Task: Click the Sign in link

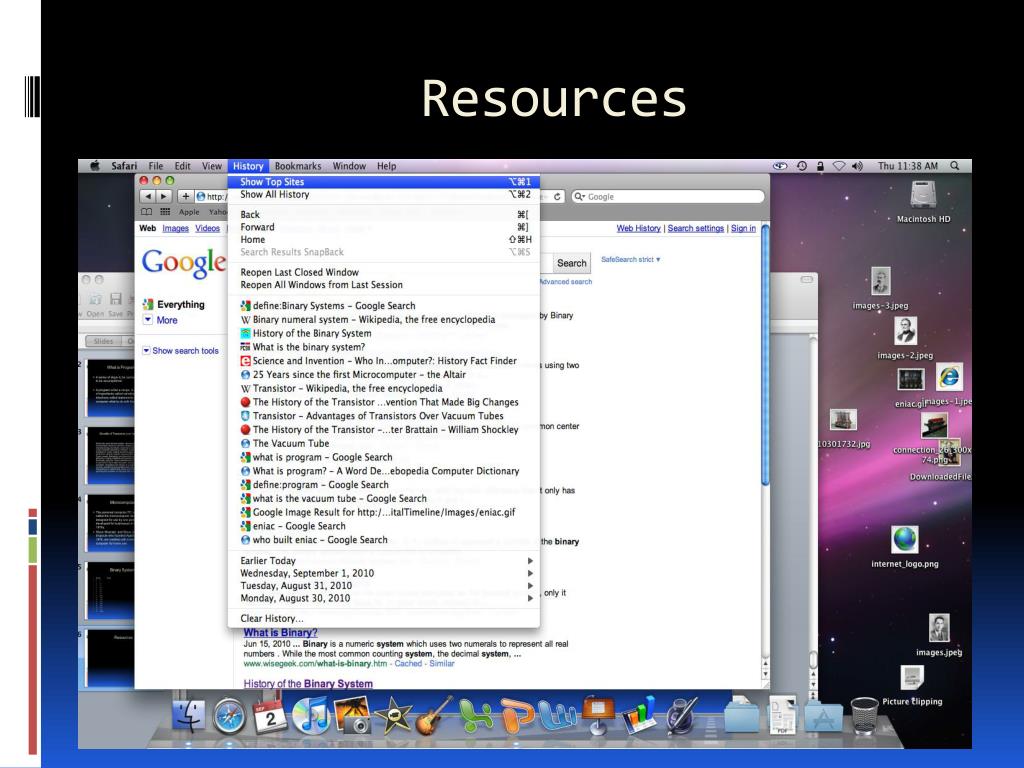Action: click(x=743, y=228)
